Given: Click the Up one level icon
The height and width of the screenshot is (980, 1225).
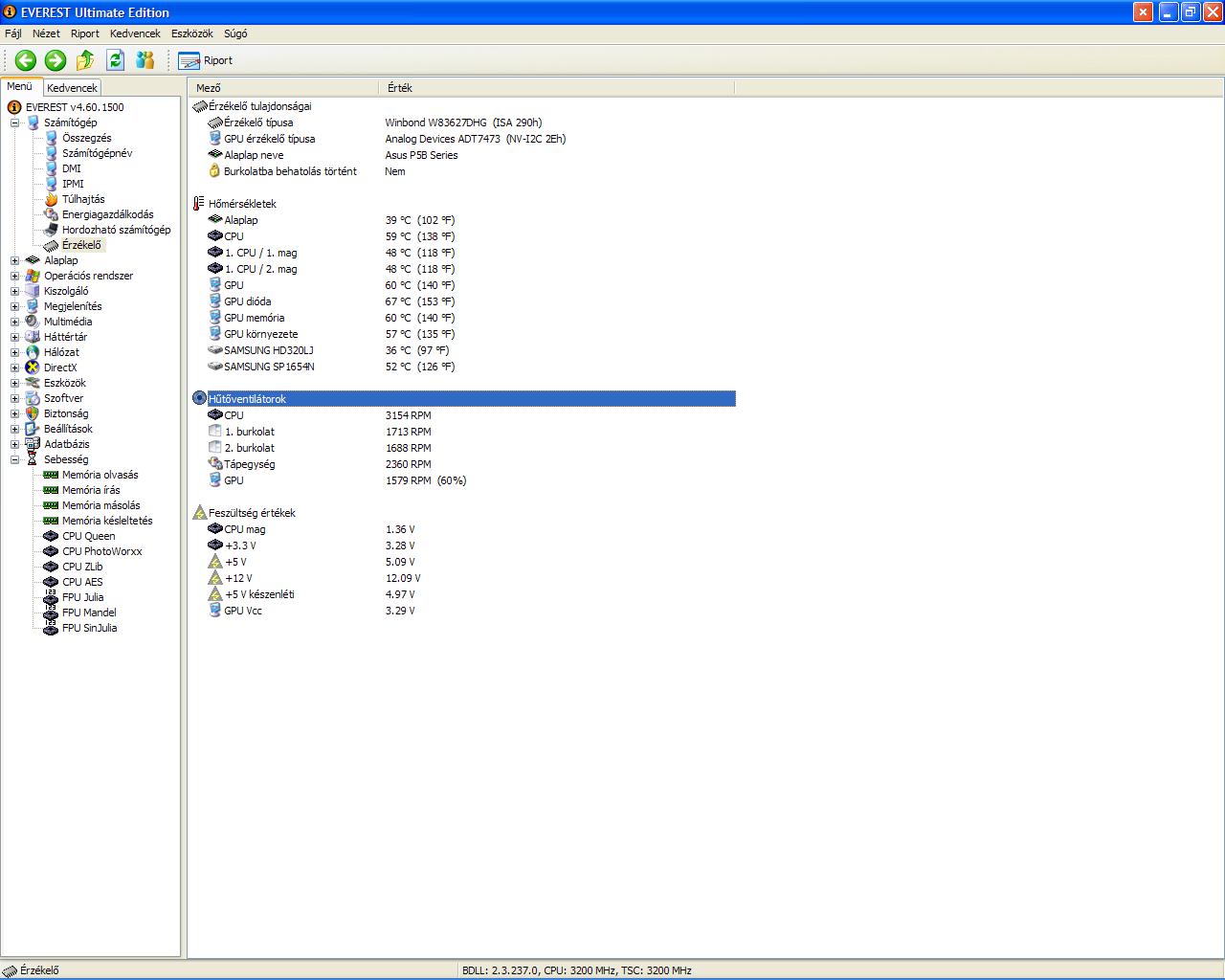Looking at the screenshot, I should (x=85, y=60).
